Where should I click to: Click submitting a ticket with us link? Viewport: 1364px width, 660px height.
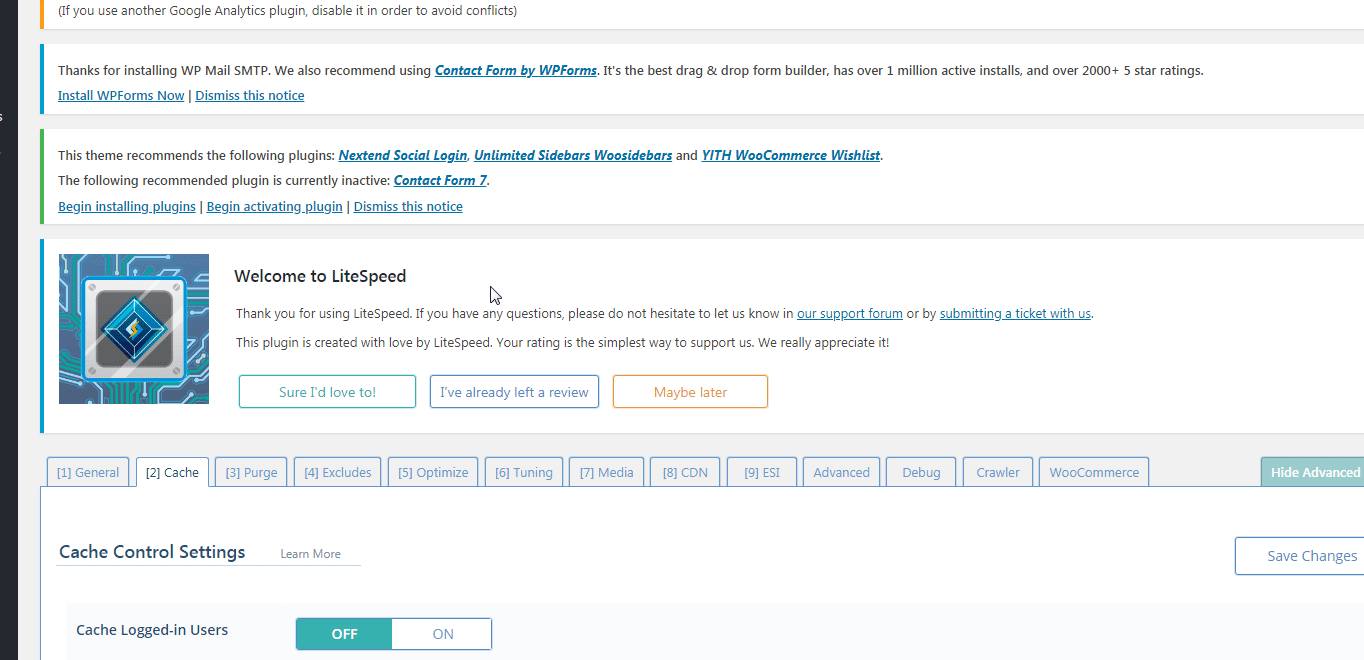coord(1015,313)
